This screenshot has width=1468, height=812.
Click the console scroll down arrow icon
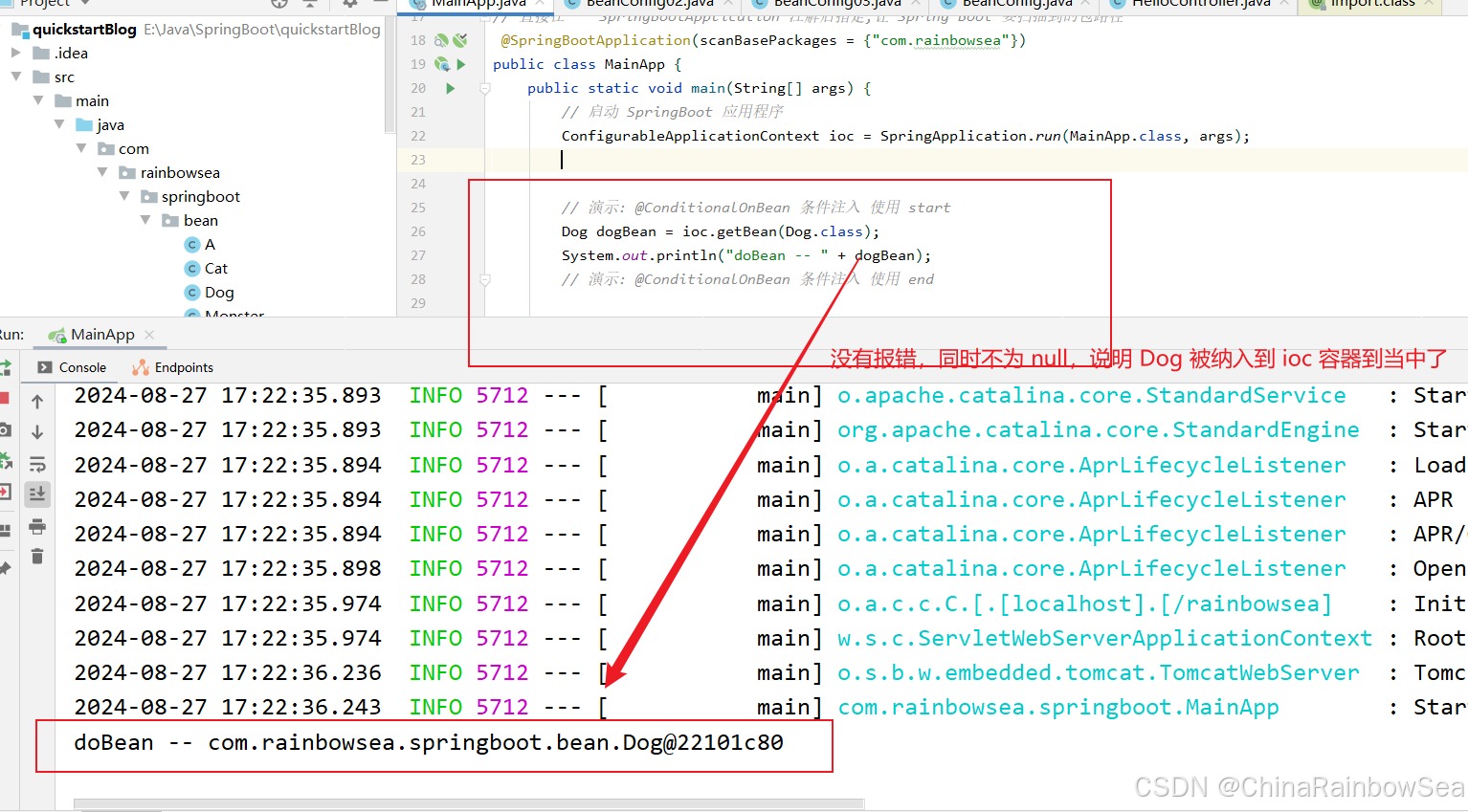click(37, 432)
